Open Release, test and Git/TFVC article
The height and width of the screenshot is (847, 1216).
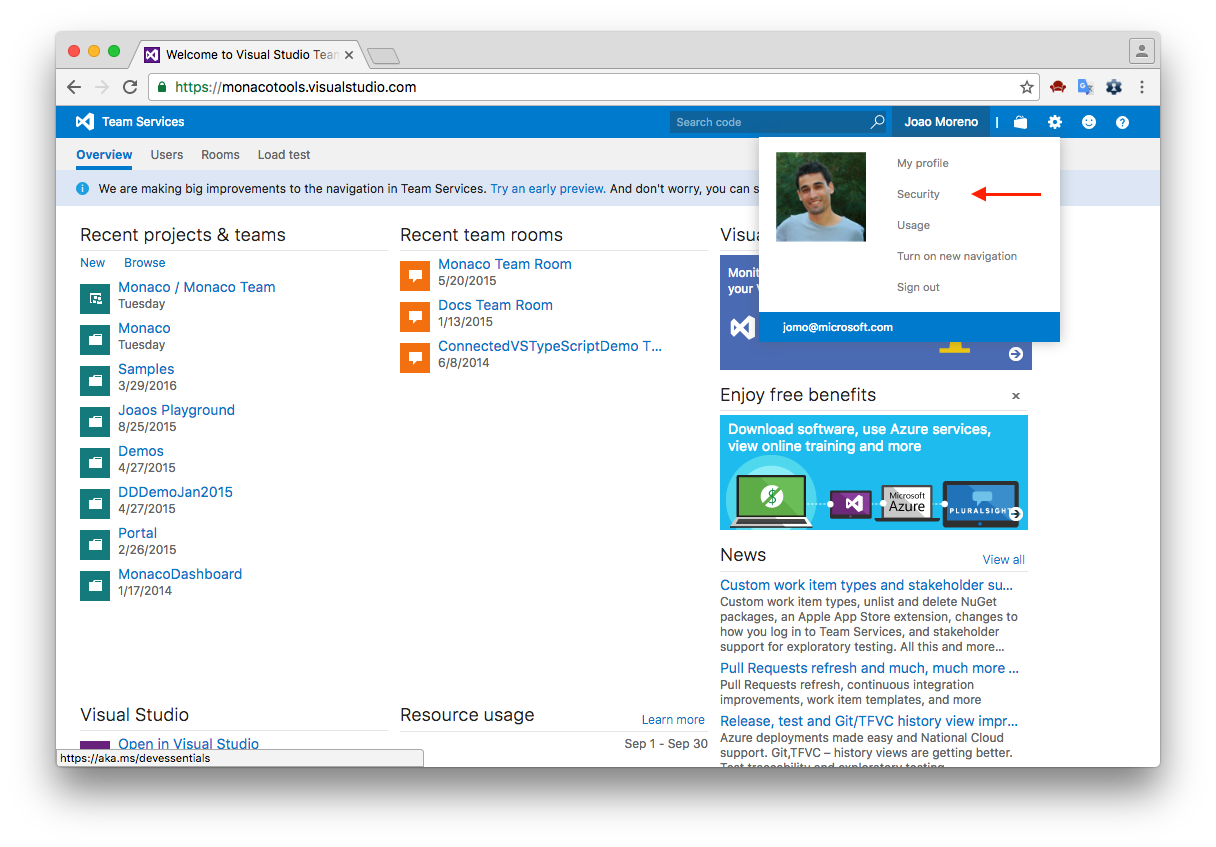pyautogui.click(x=869, y=721)
